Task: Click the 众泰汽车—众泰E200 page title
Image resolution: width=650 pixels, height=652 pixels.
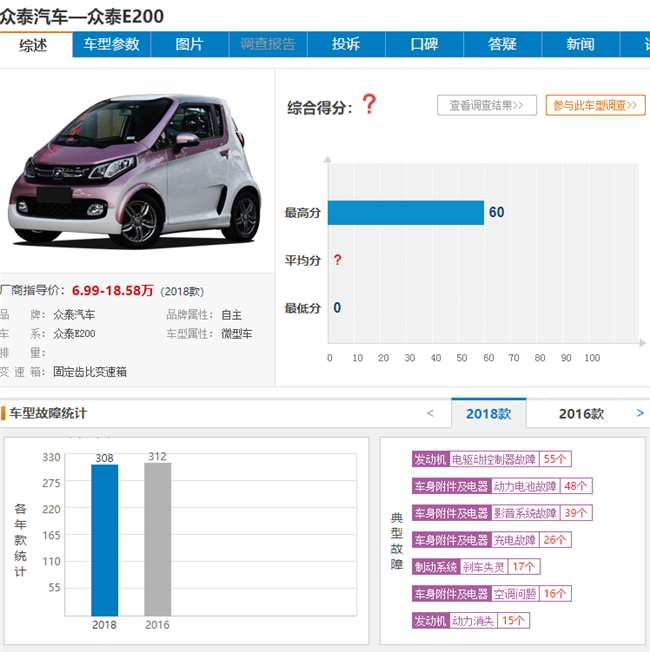Action: point(82,17)
